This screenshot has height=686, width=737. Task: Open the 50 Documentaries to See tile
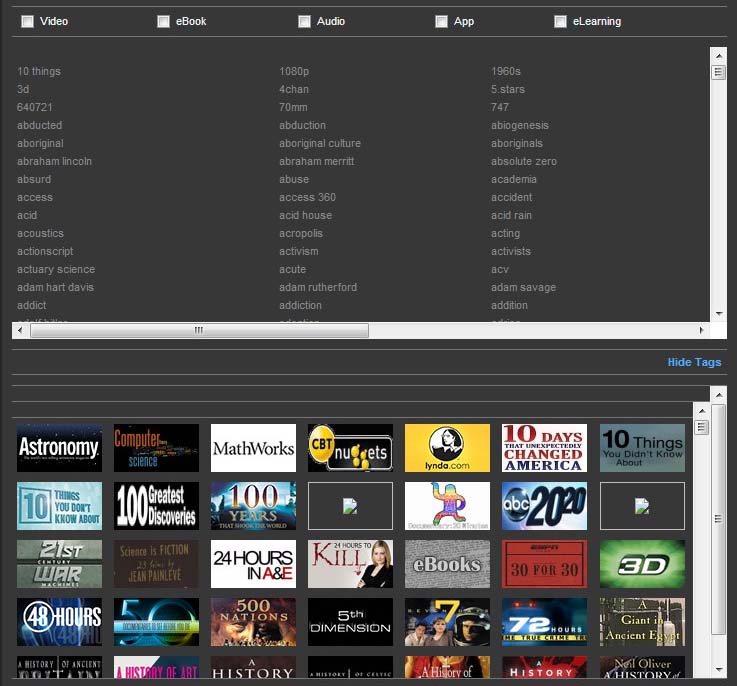point(157,622)
